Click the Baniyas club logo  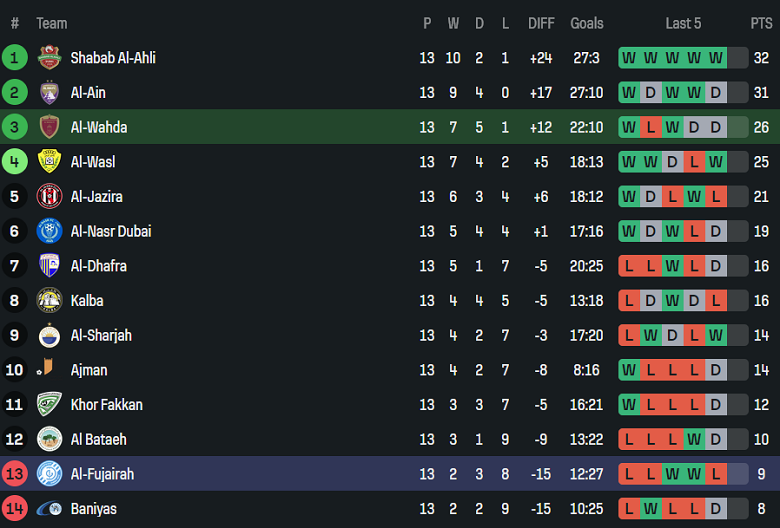click(49, 509)
